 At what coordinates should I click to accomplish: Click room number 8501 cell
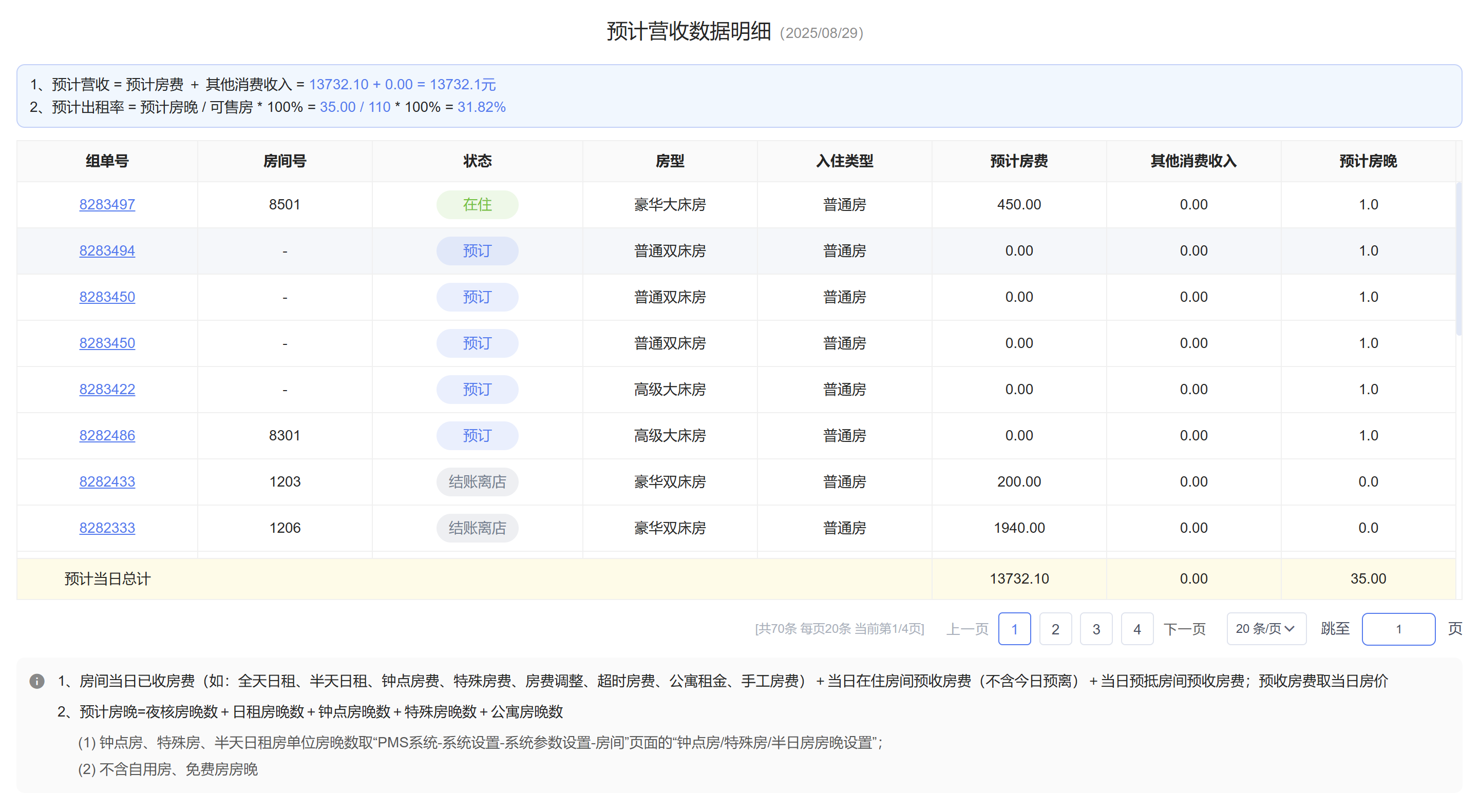(x=285, y=204)
